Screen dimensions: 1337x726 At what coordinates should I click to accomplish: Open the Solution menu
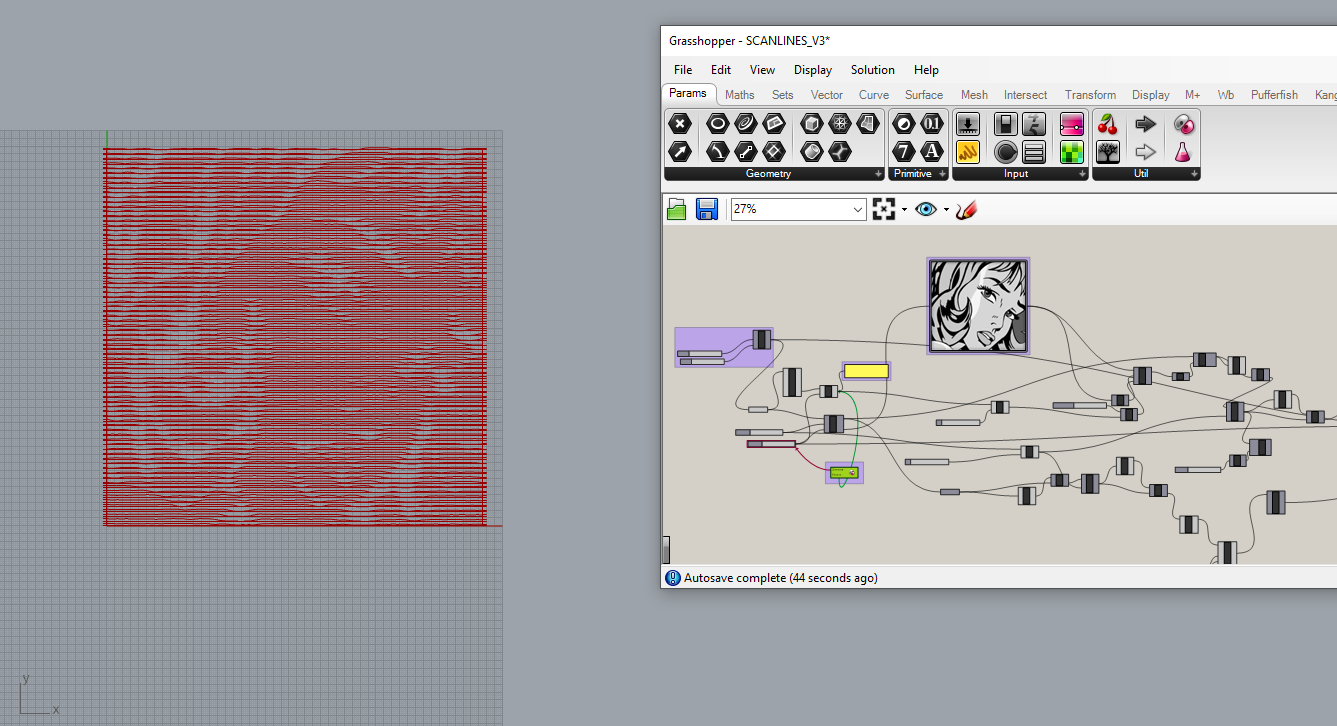(872, 69)
